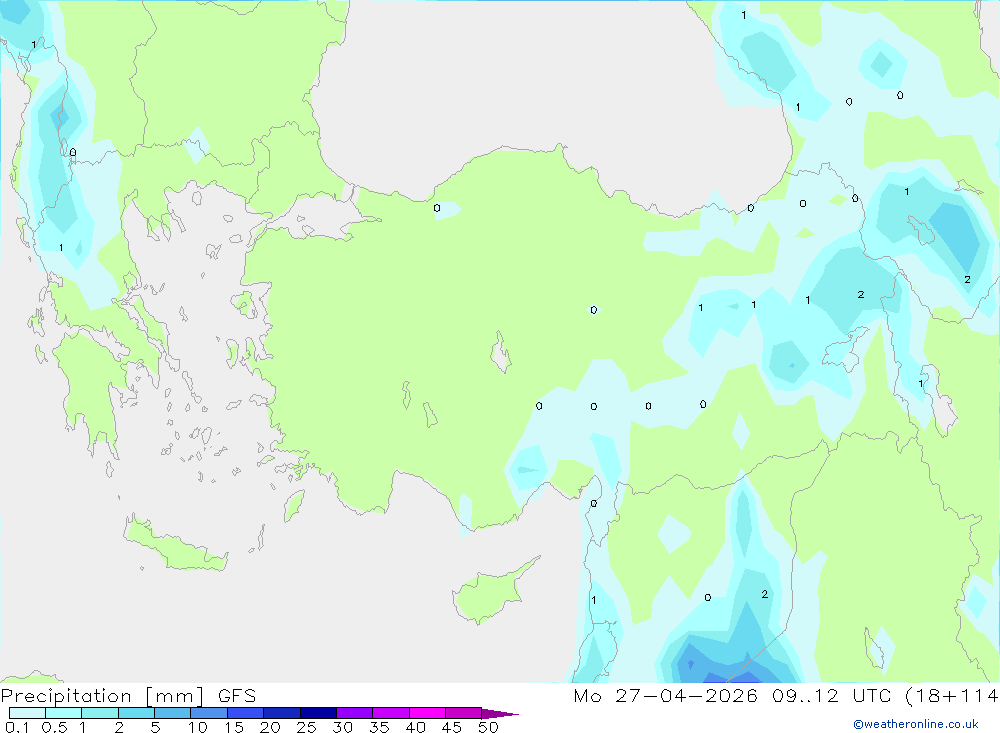This screenshot has width=1000, height=733.
Task: Pick the 10–15 mm legend color swatch
Action: coord(209,713)
